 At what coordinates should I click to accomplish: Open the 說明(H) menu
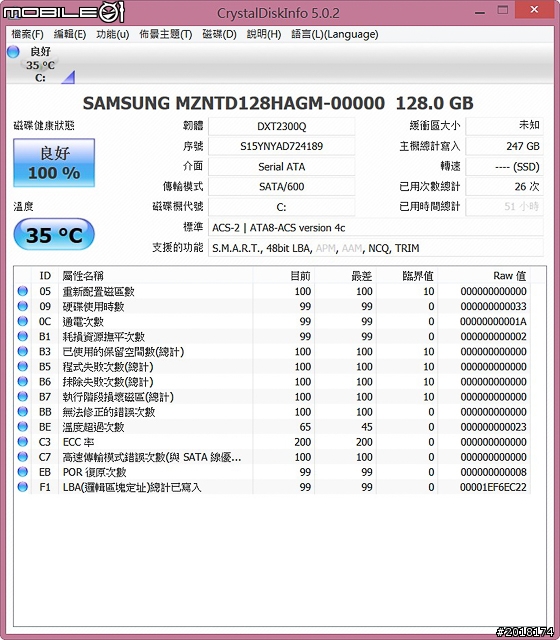pos(264,34)
